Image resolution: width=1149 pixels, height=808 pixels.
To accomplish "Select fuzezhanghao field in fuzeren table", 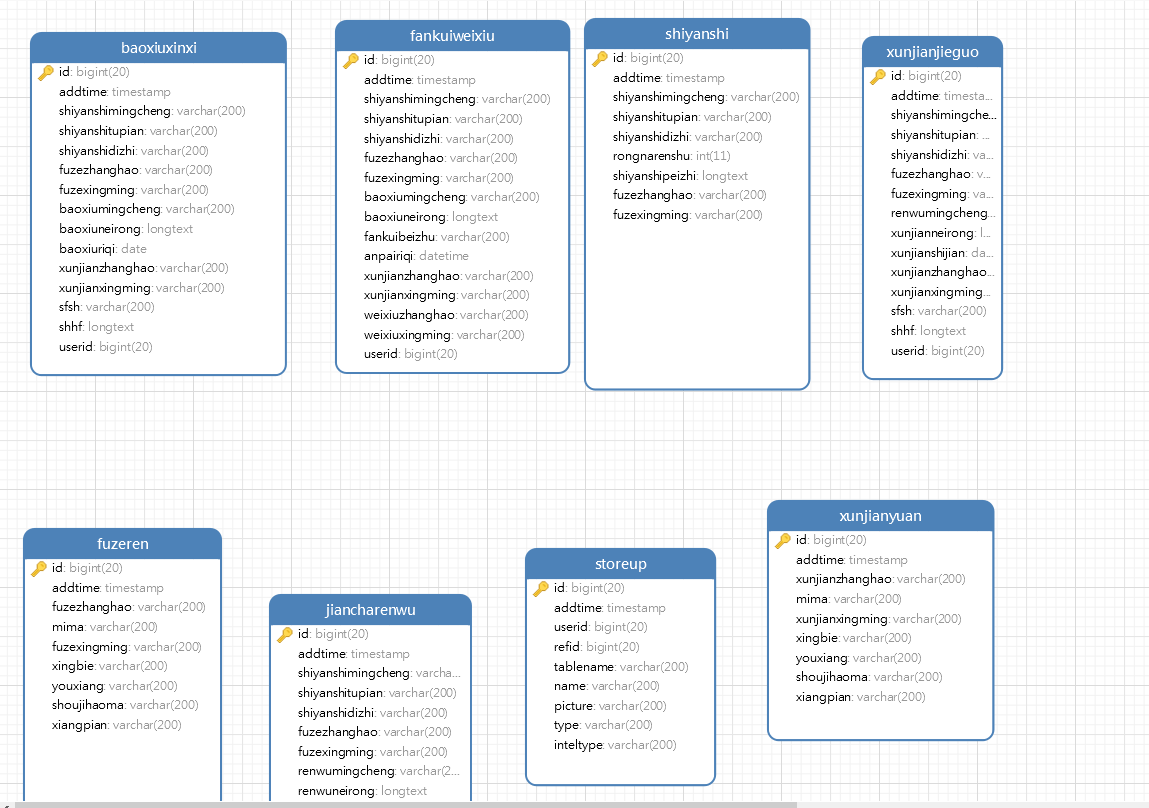I will [x=128, y=607].
